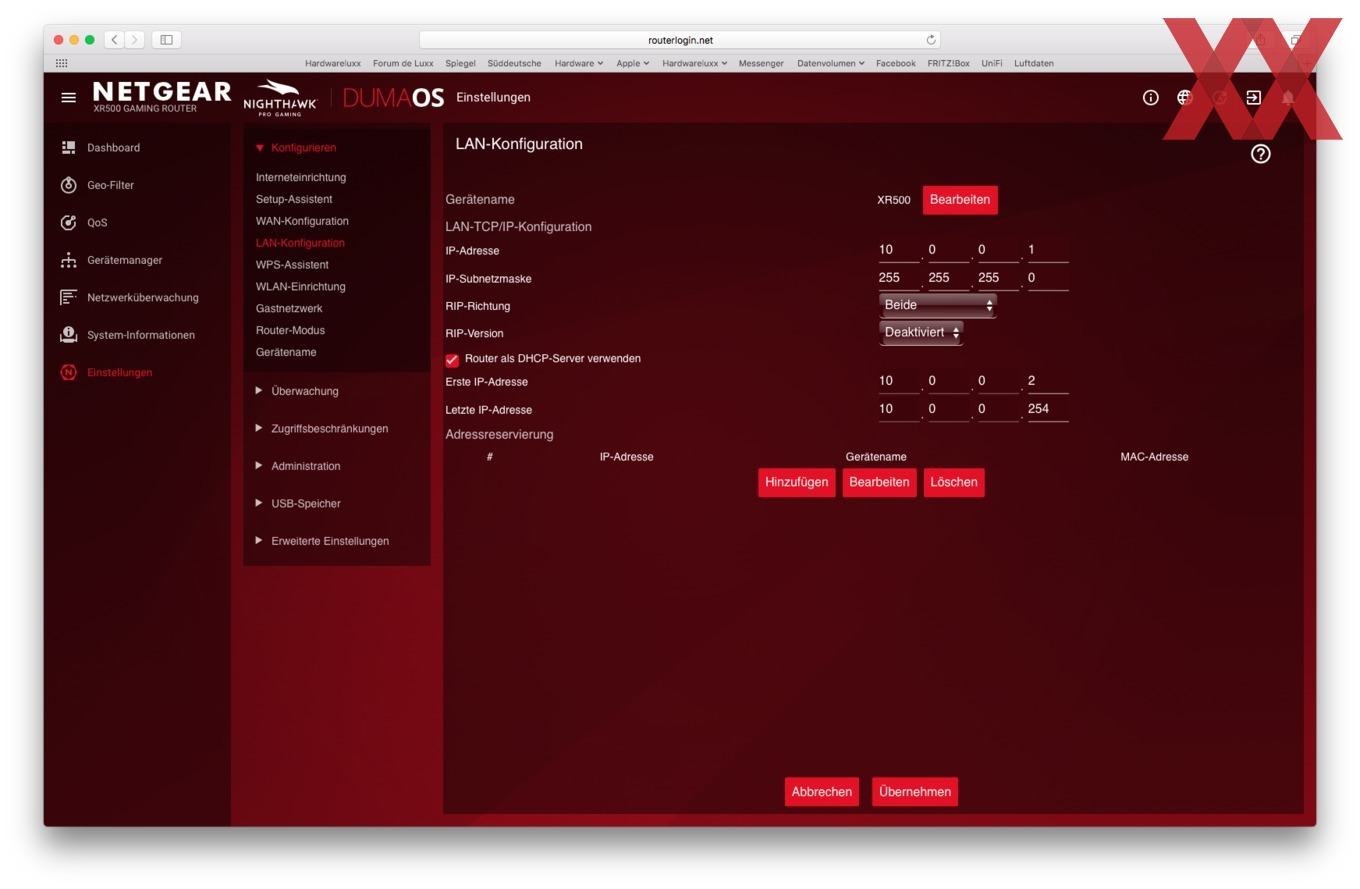Open WAN-Konfiguration page
Screen dimensions: 1360x889
(x=302, y=221)
